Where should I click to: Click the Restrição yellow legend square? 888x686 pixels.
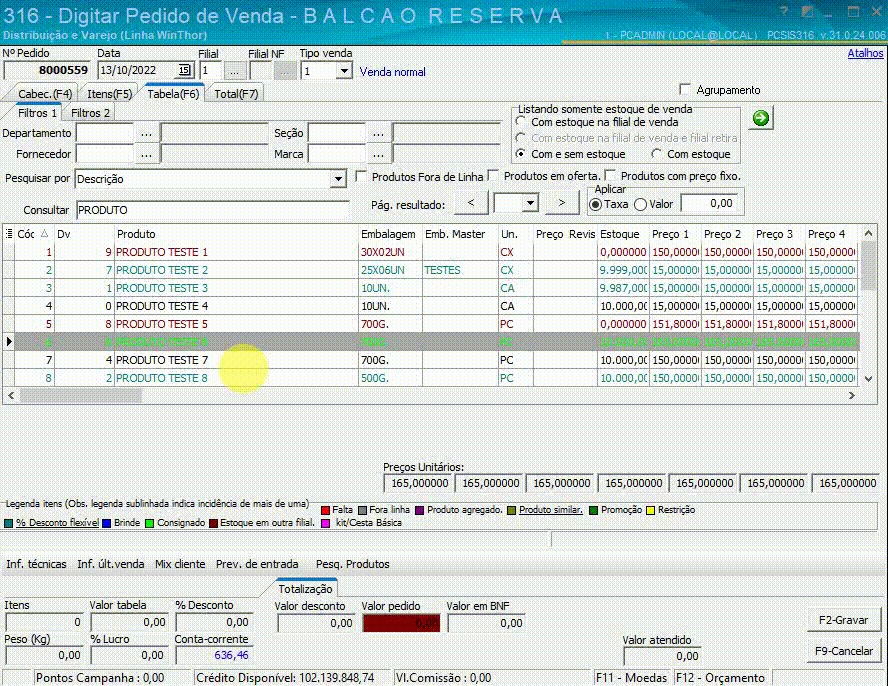click(651, 510)
